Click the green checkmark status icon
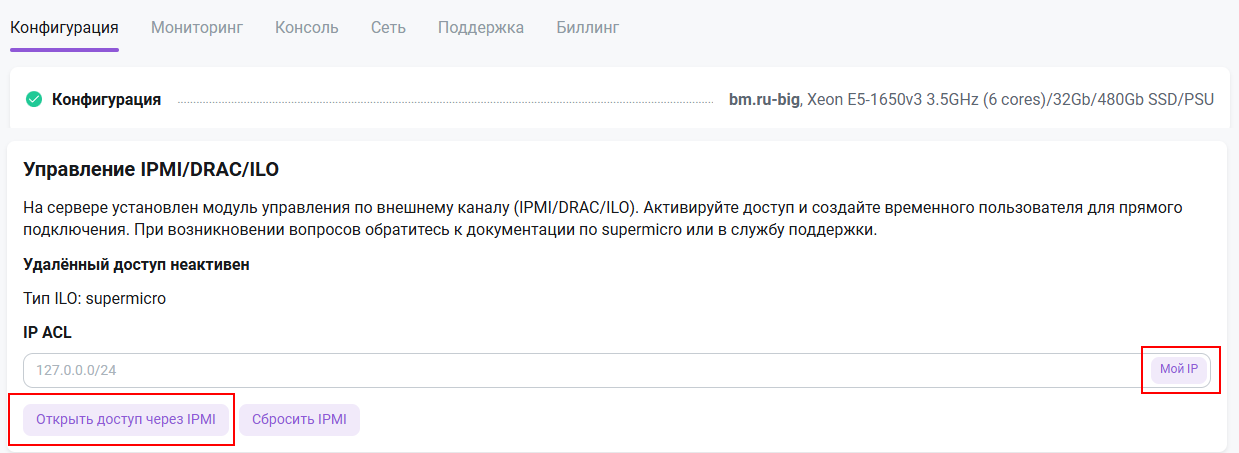 pyautogui.click(x=34, y=99)
